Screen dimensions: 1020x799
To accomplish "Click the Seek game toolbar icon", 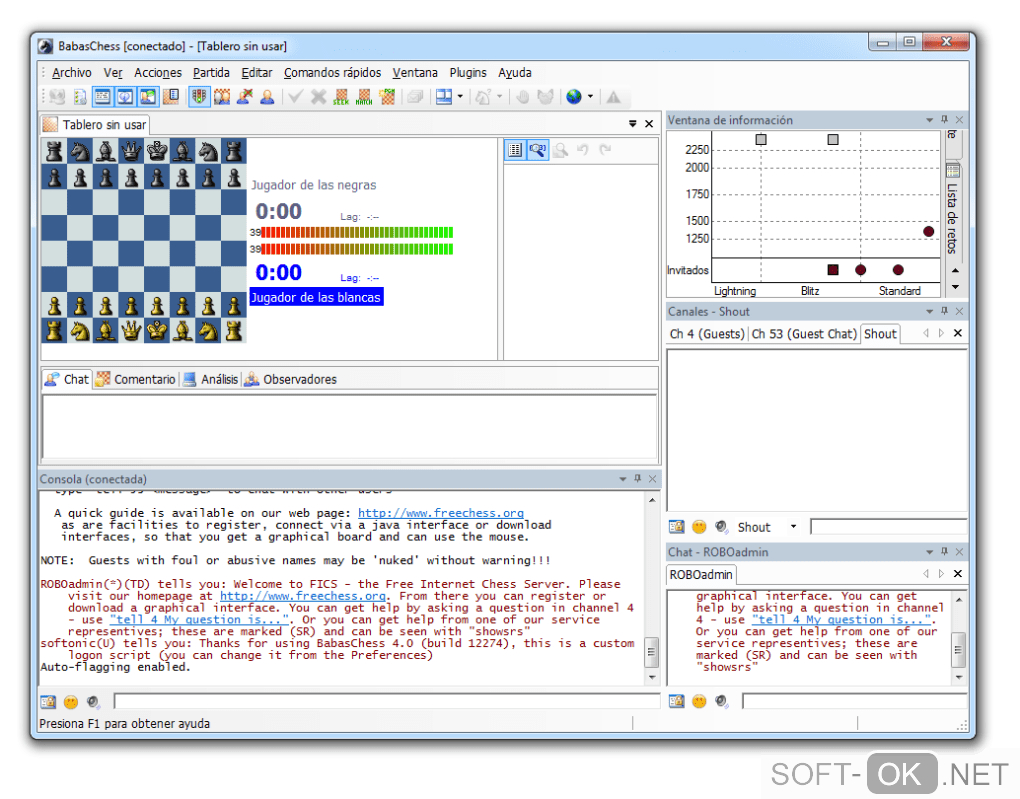I will pos(342,97).
